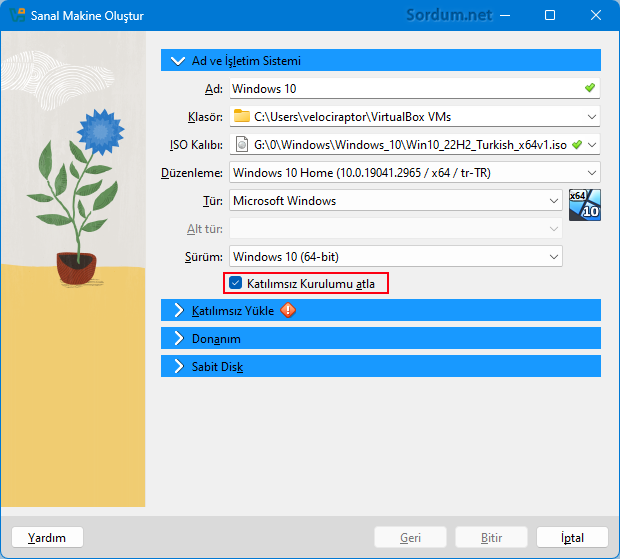The height and width of the screenshot is (559, 620).
Task: Click the green checkmark in ISO Kalıbı field
Action: coord(577,145)
